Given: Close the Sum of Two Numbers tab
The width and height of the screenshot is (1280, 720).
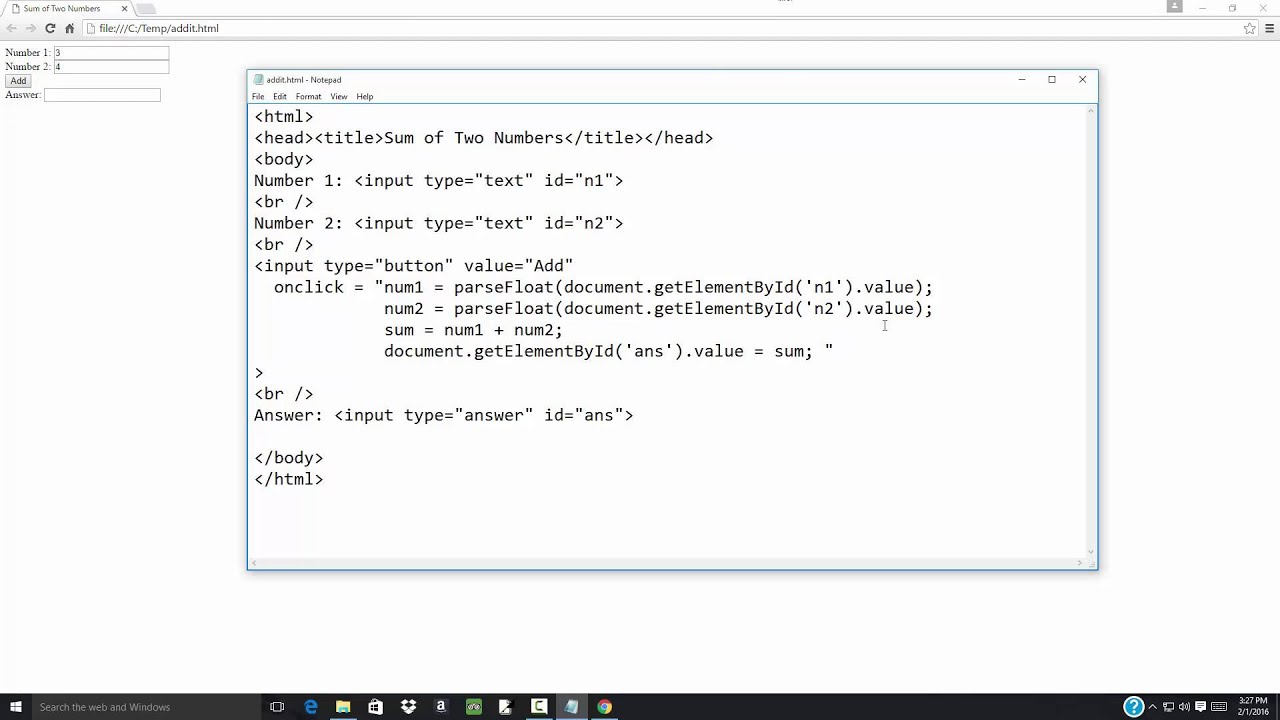Looking at the screenshot, I should click(x=124, y=8).
